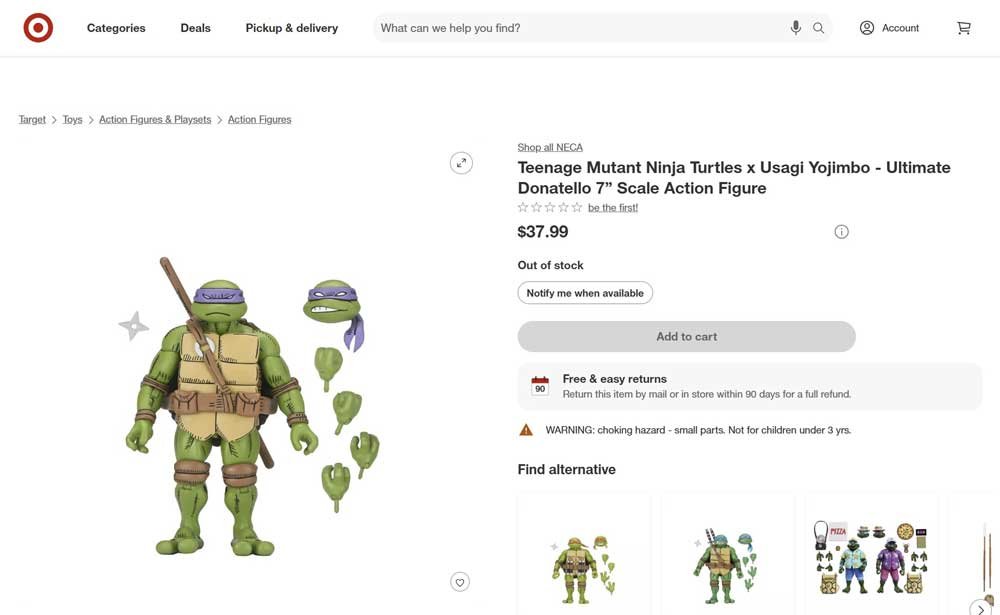The image size is (1000, 615).
Task: Open the shopping cart icon
Action: click(963, 27)
